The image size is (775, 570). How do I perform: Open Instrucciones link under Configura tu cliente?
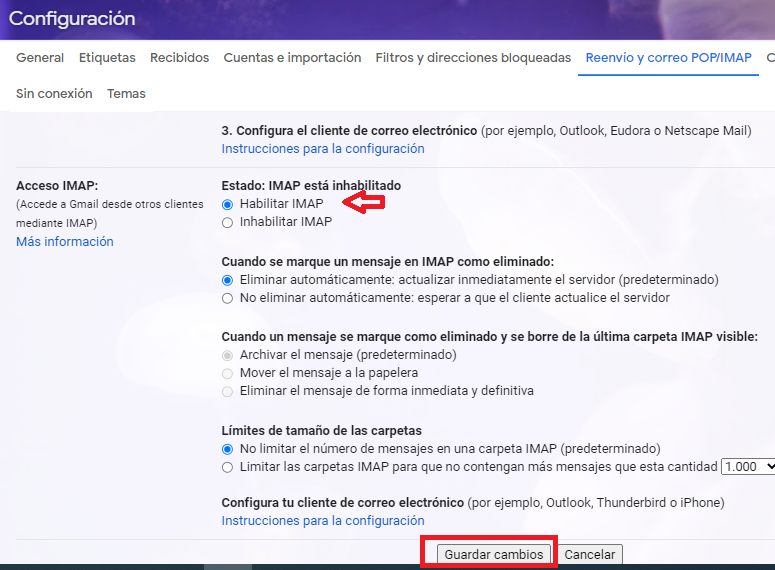[x=323, y=521]
